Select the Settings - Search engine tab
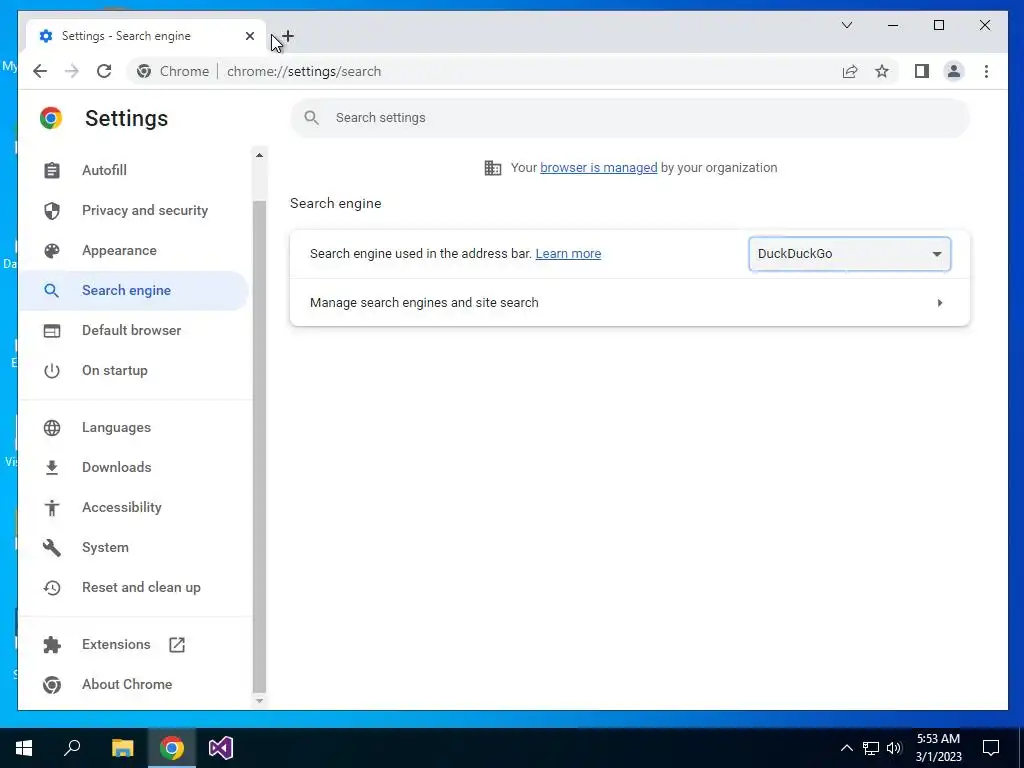This screenshot has height=768, width=1024. [145, 36]
